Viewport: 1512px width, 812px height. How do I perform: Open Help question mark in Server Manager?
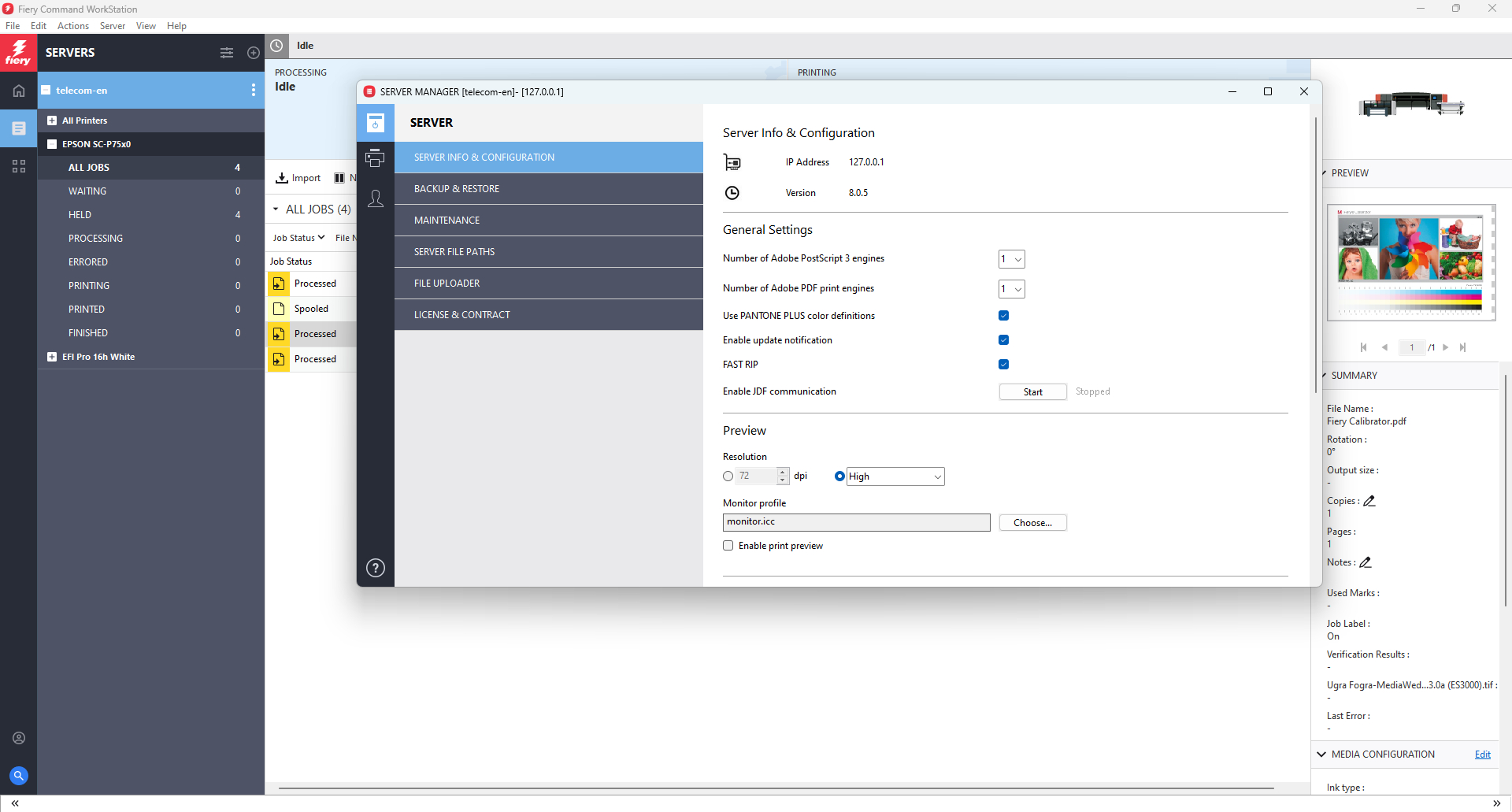coord(376,568)
